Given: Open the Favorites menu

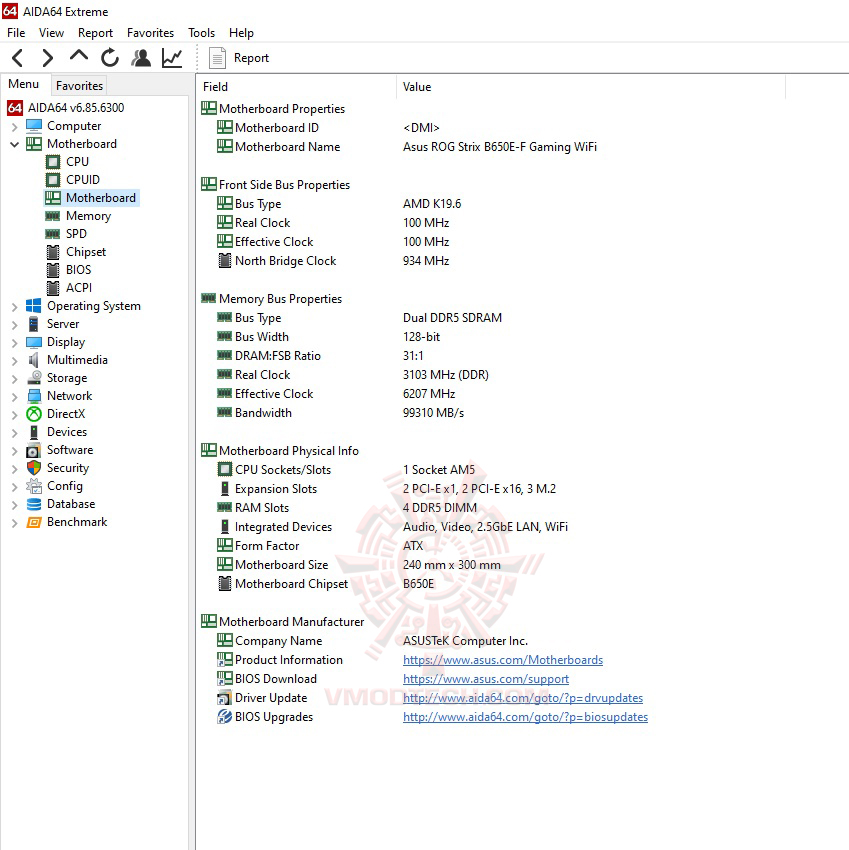Looking at the screenshot, I should 151,33.
